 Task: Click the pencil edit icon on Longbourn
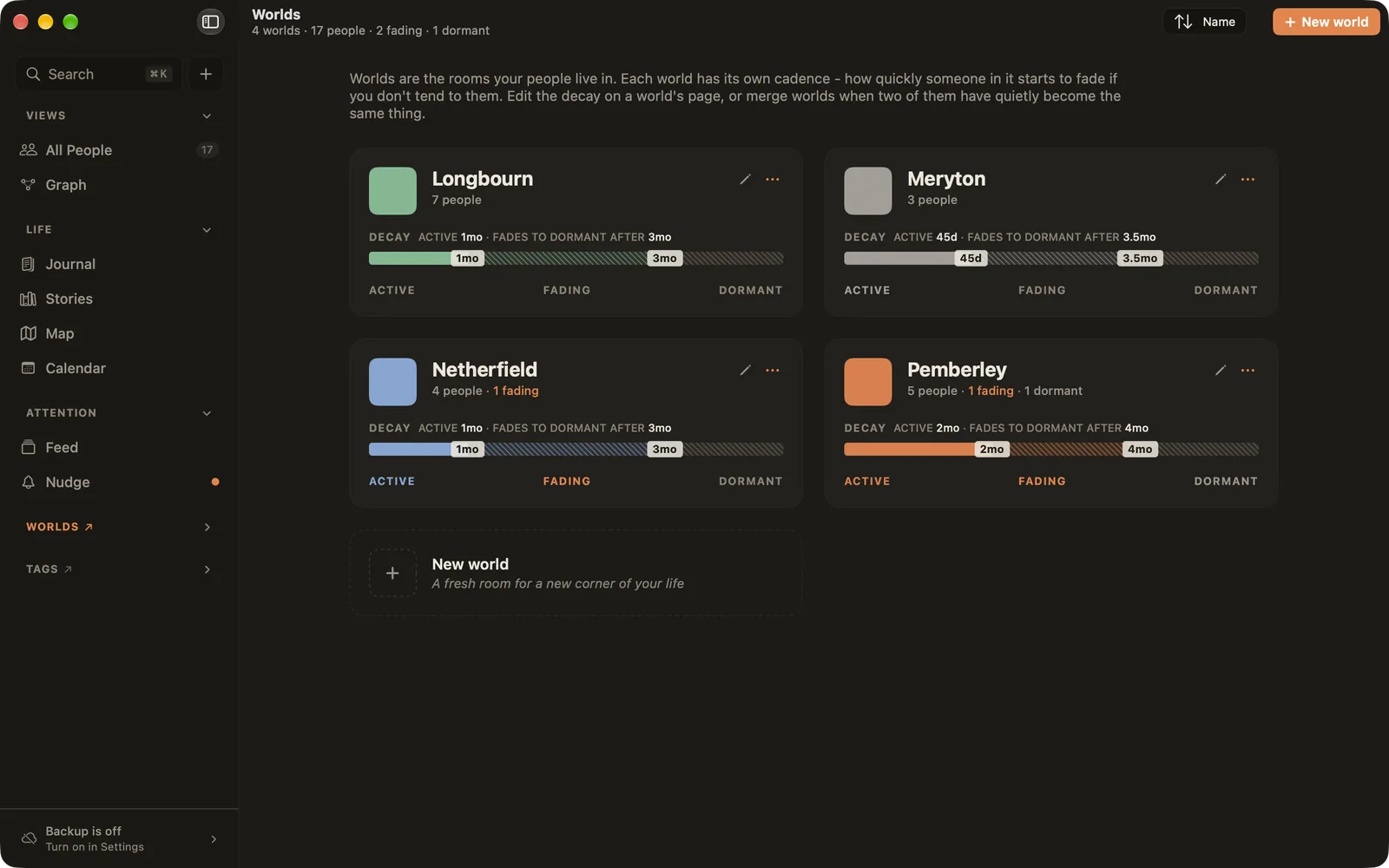click(745, 179)
